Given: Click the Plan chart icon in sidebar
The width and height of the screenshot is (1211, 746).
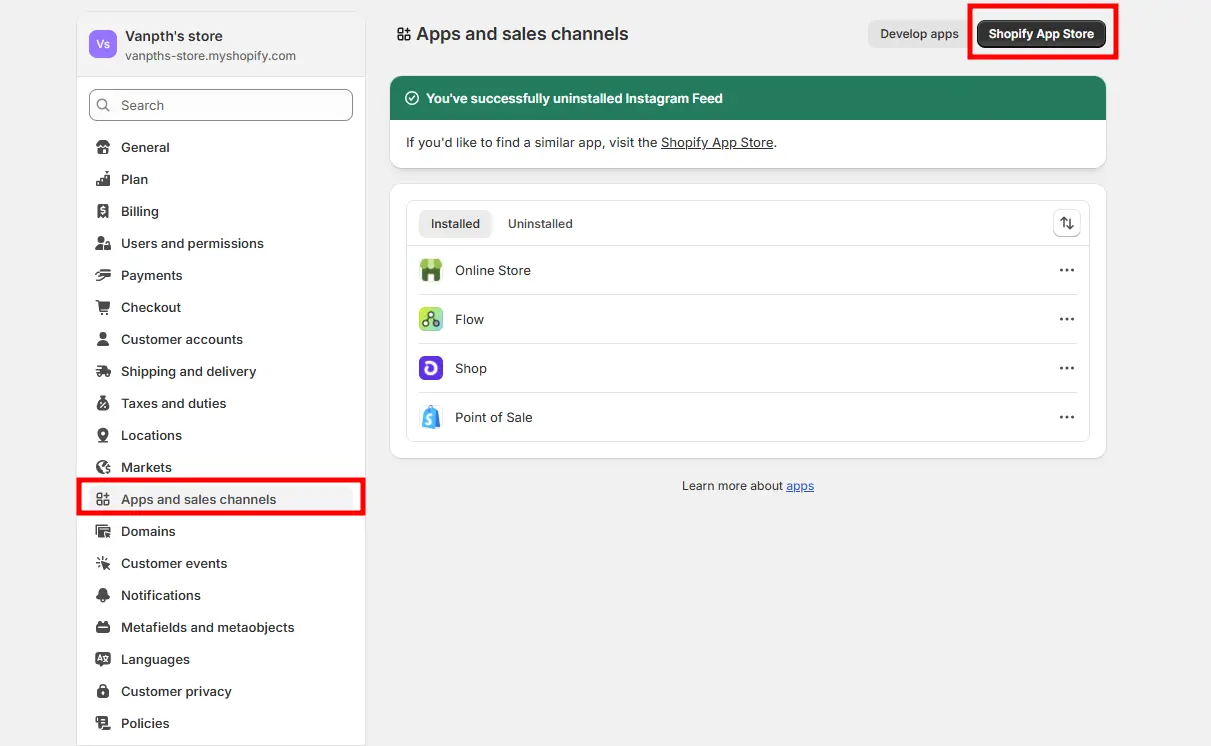Looking at the screenshot, I should pyautogui.click(x=103, y=179).
